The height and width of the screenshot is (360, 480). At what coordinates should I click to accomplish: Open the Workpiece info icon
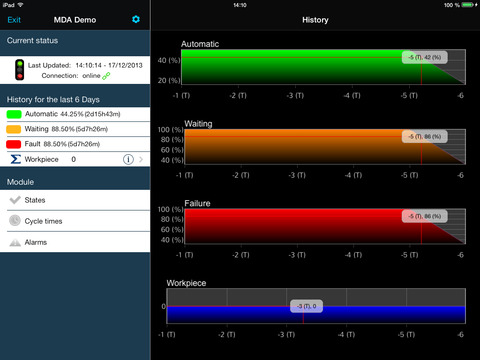tap(128, 159)
